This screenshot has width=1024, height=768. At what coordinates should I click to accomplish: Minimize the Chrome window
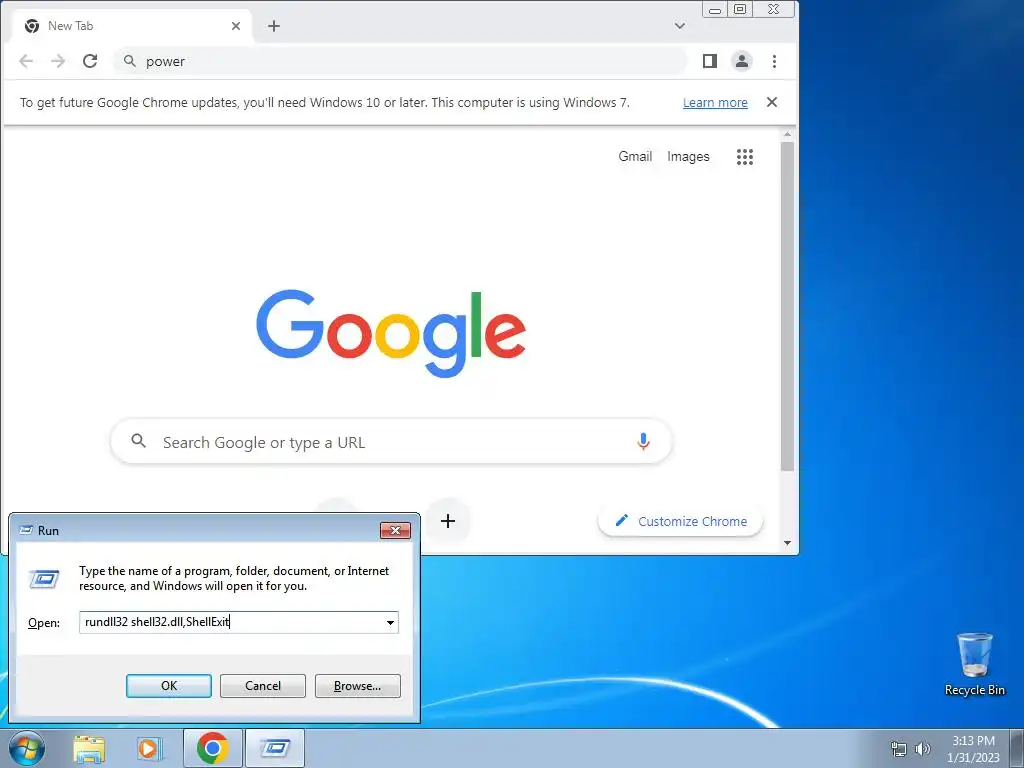pyautogui.click(x=716, y=9)
